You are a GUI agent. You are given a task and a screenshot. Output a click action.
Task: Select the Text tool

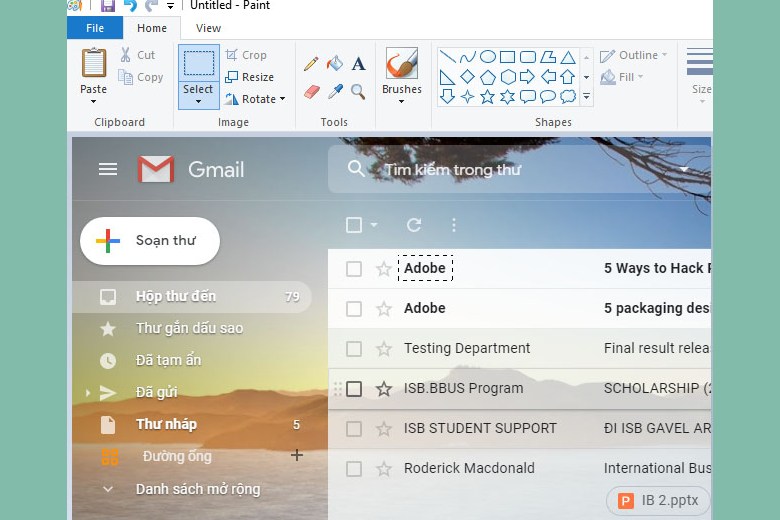358,64
